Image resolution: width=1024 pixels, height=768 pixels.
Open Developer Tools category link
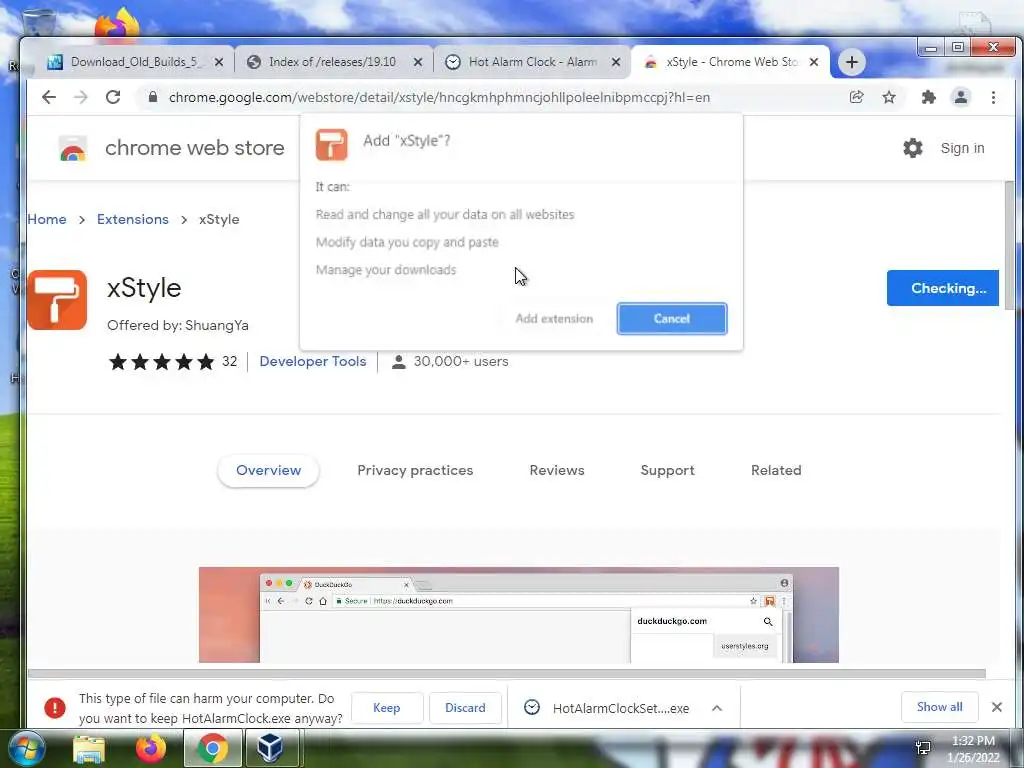[x=313, y=361]
